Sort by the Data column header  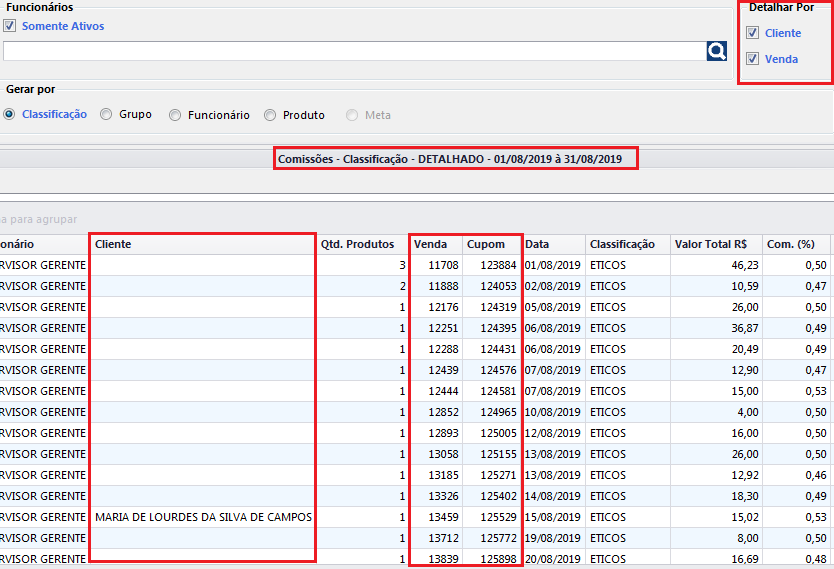pos(538,244)
